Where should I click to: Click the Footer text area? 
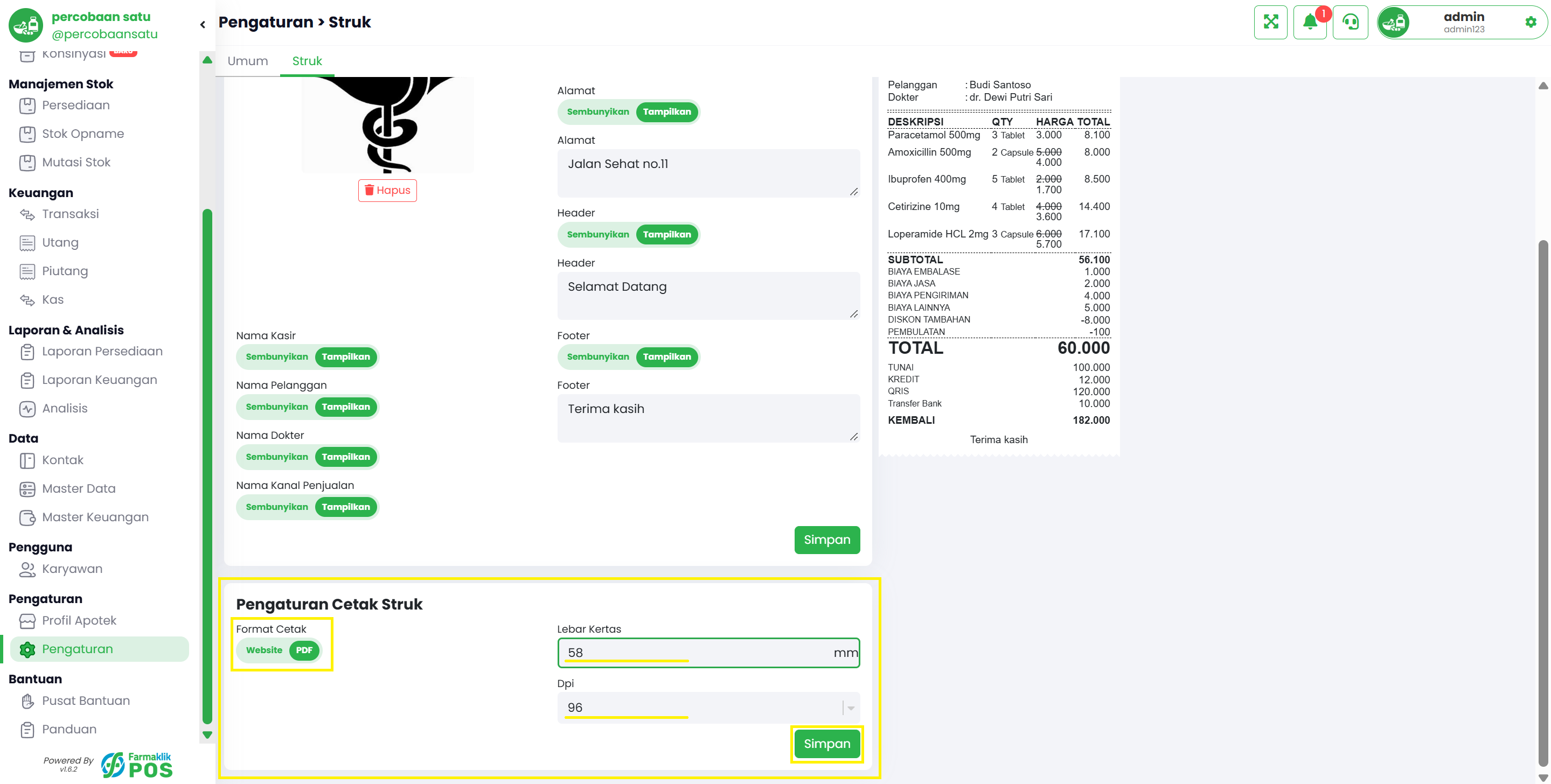pyautogui.click(x=708, y=418)
